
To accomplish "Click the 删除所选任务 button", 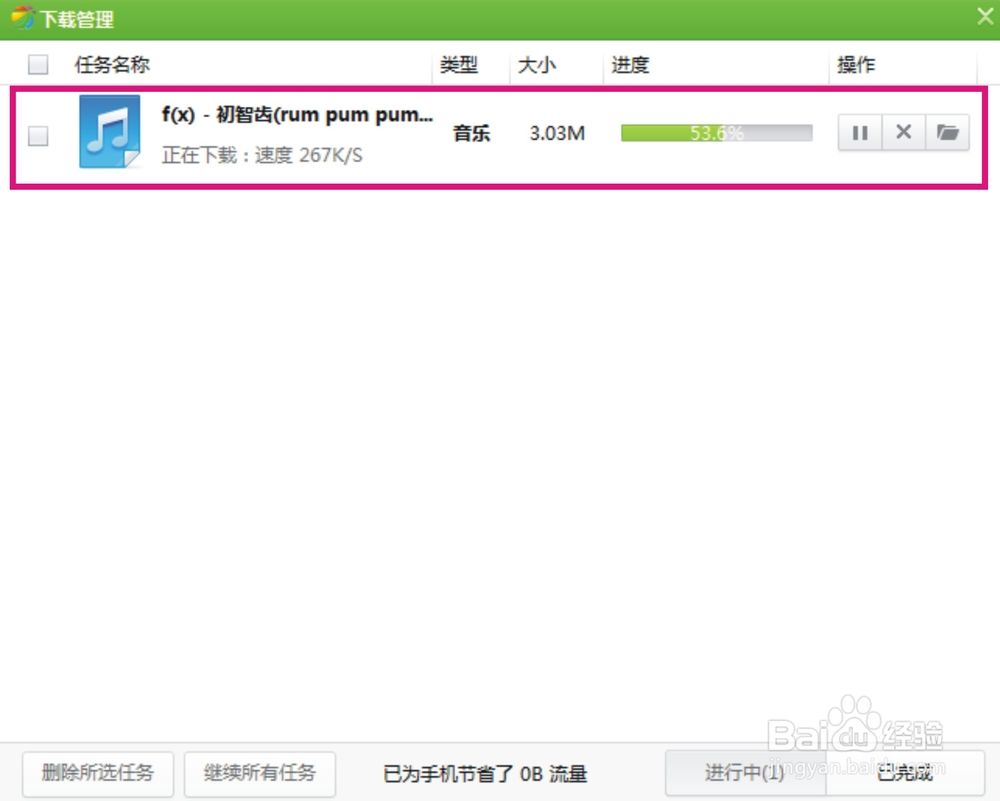I will click(98, 773).
